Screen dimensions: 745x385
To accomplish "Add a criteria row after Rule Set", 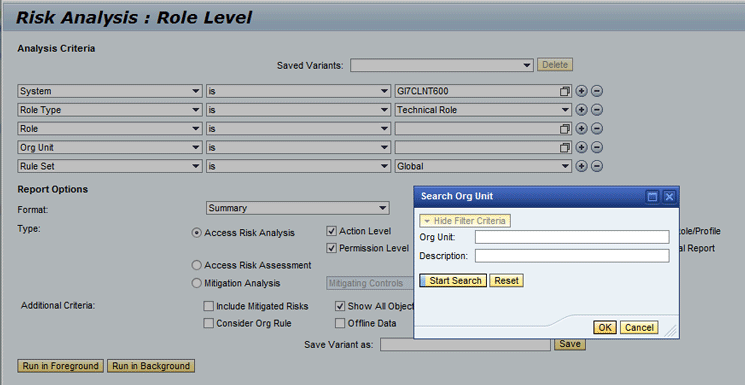I will (x=582, y=166).
